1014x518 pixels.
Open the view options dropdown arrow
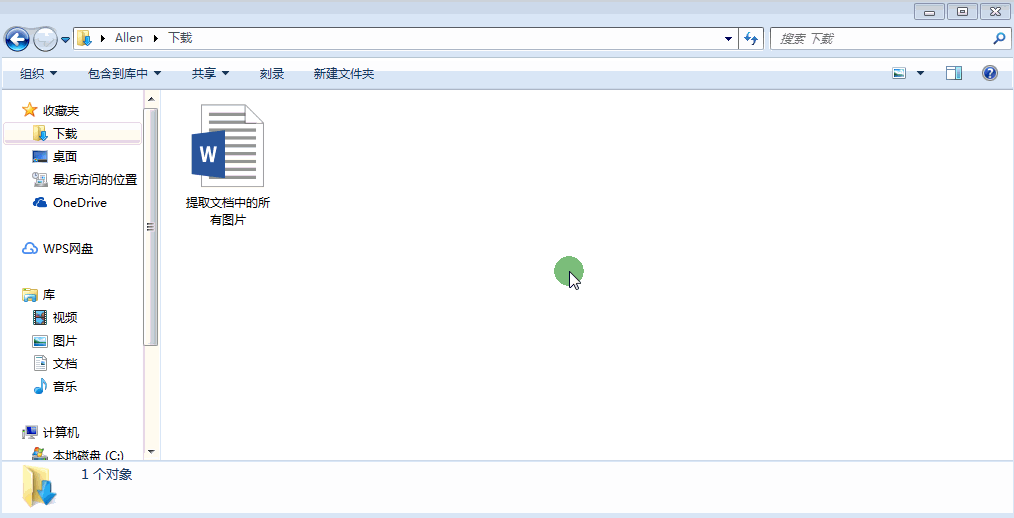click(x=920, y=74)
